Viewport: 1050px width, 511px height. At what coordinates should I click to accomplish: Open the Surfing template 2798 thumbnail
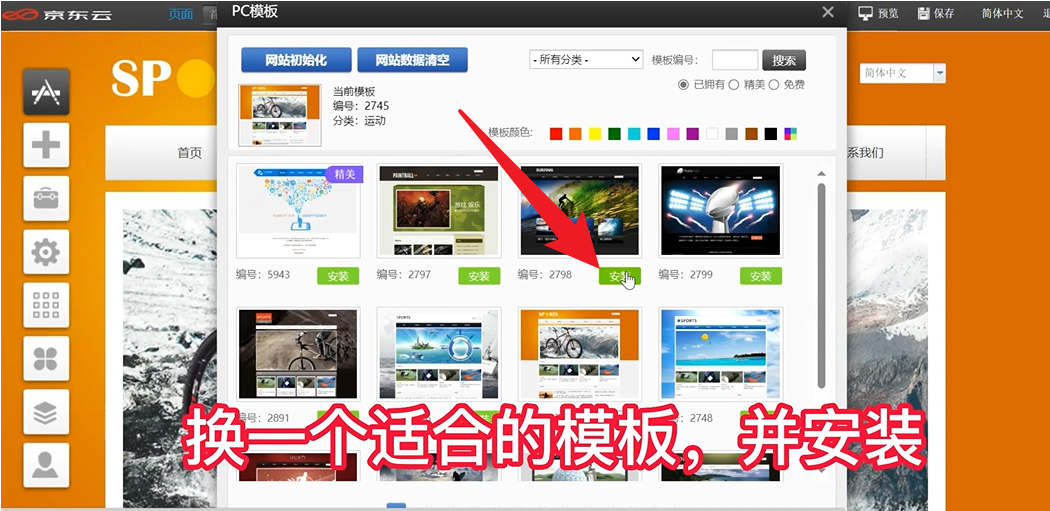tap(580, 210)
